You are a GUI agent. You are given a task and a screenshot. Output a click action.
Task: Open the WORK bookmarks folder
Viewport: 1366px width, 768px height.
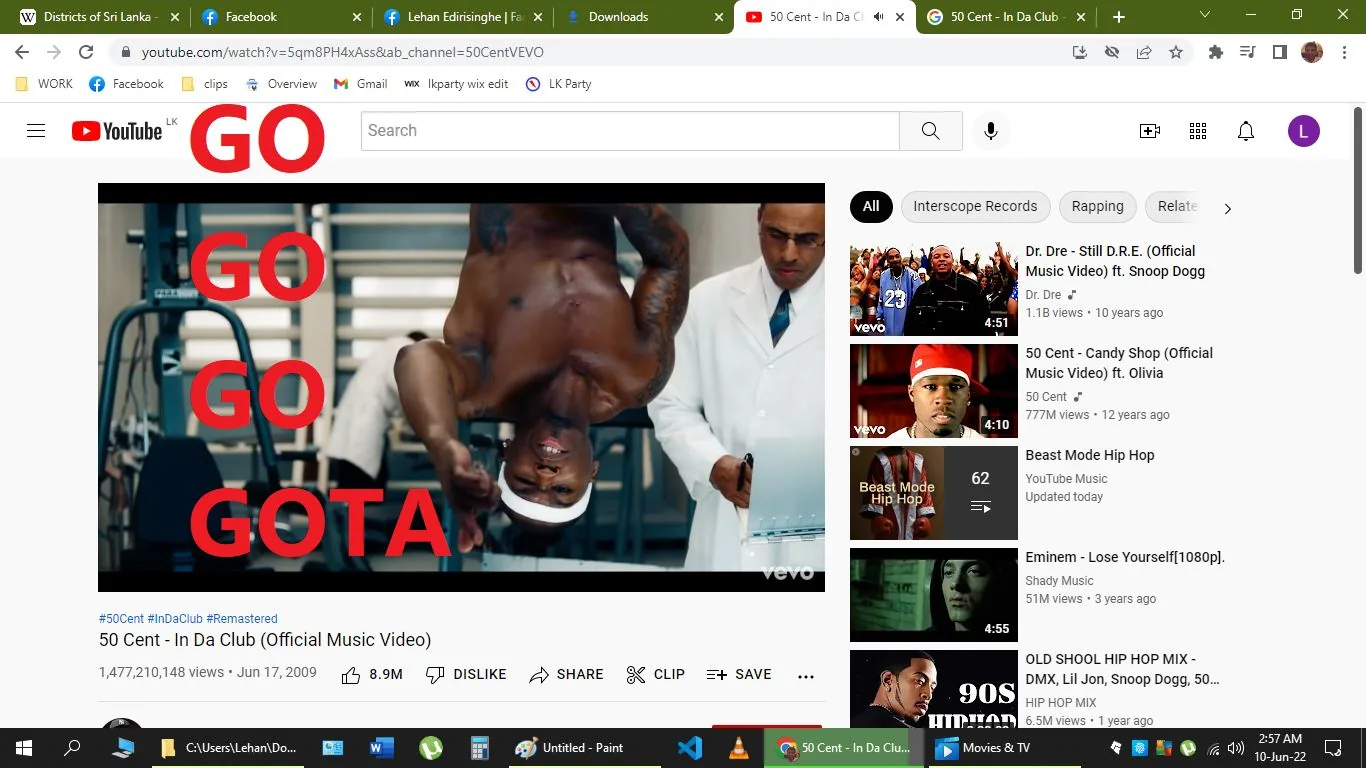[x=44, y=84]
